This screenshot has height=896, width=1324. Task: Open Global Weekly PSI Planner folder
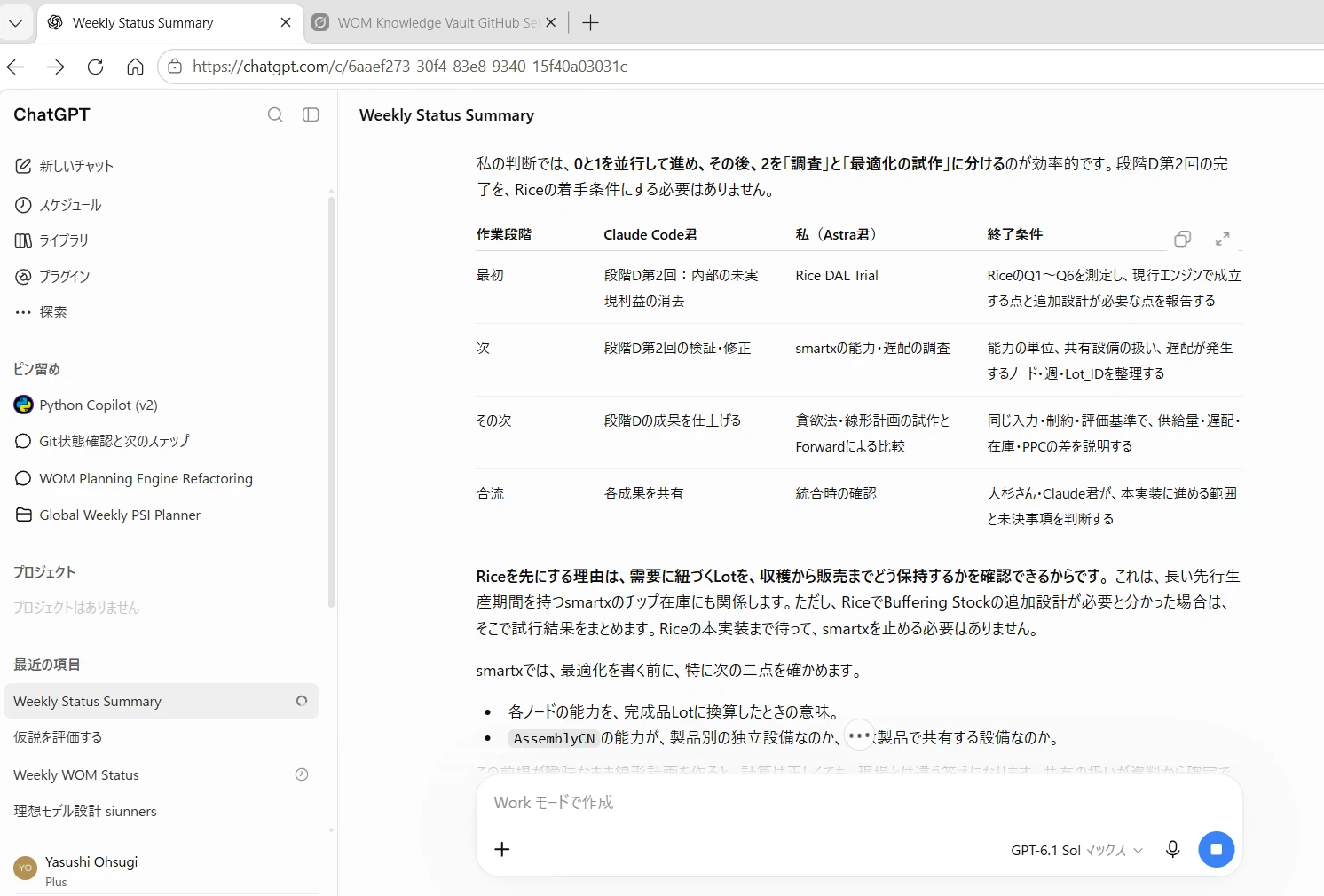(x=107, y=515)
